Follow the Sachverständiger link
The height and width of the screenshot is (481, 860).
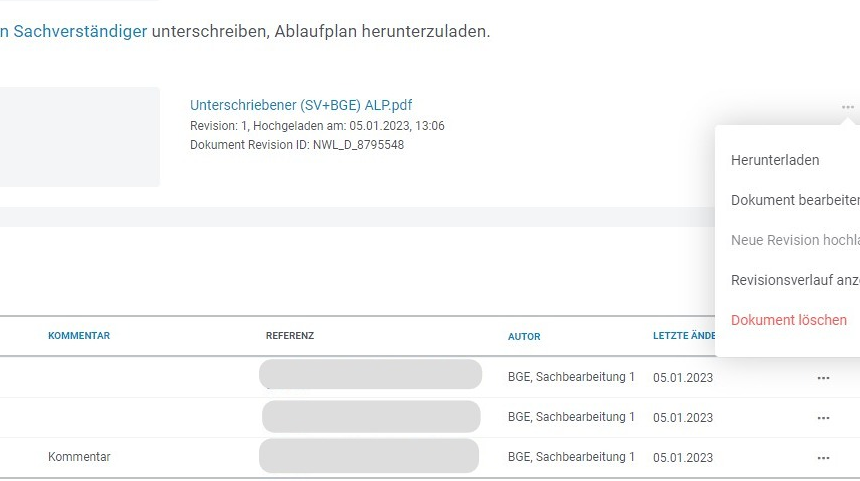click(79, 31)
